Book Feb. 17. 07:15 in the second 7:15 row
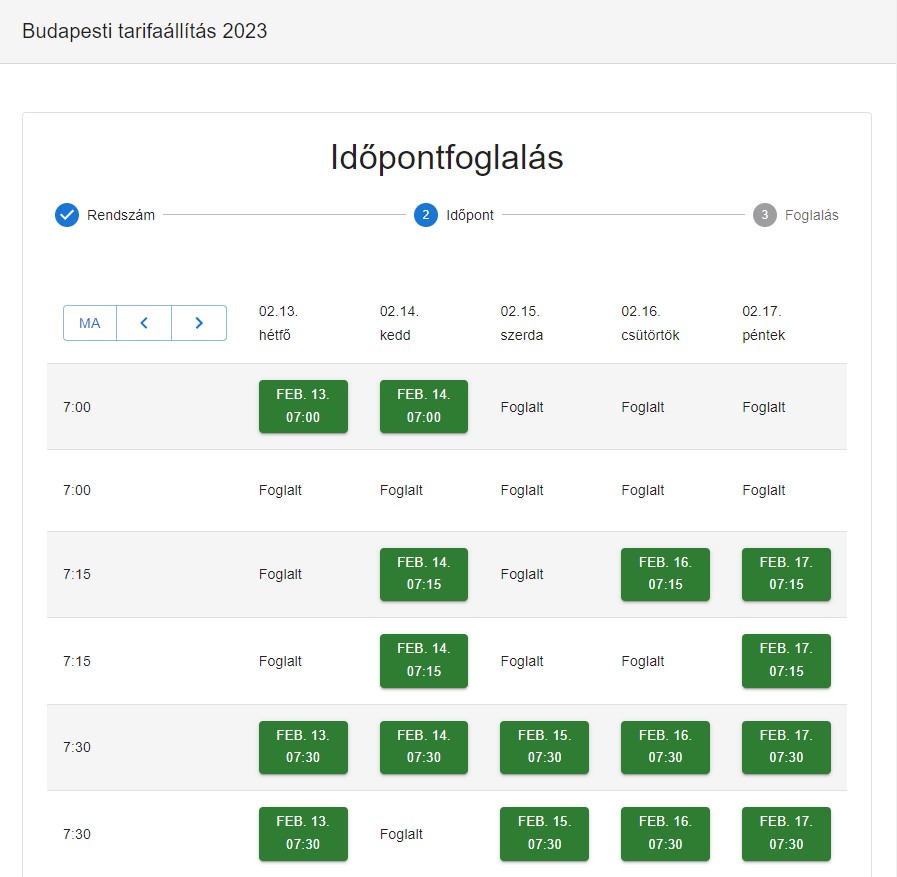 click(x=786, y=660)
